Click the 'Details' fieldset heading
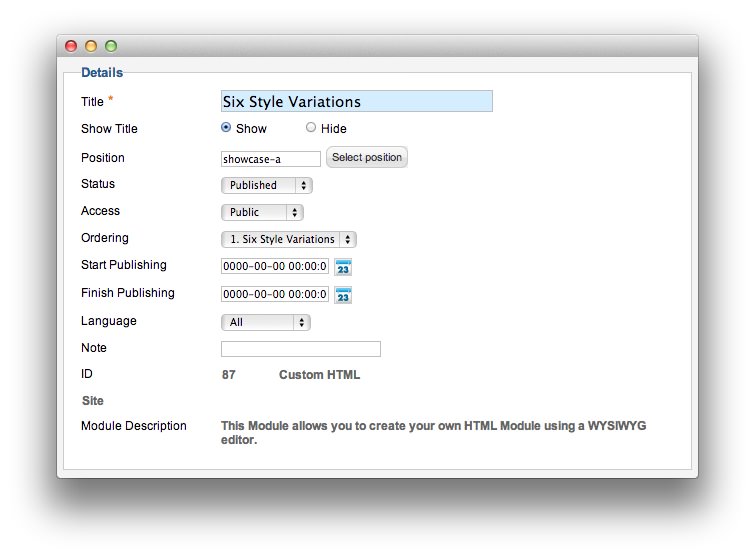This screenshot has width=755, height=557. [102, 73]
